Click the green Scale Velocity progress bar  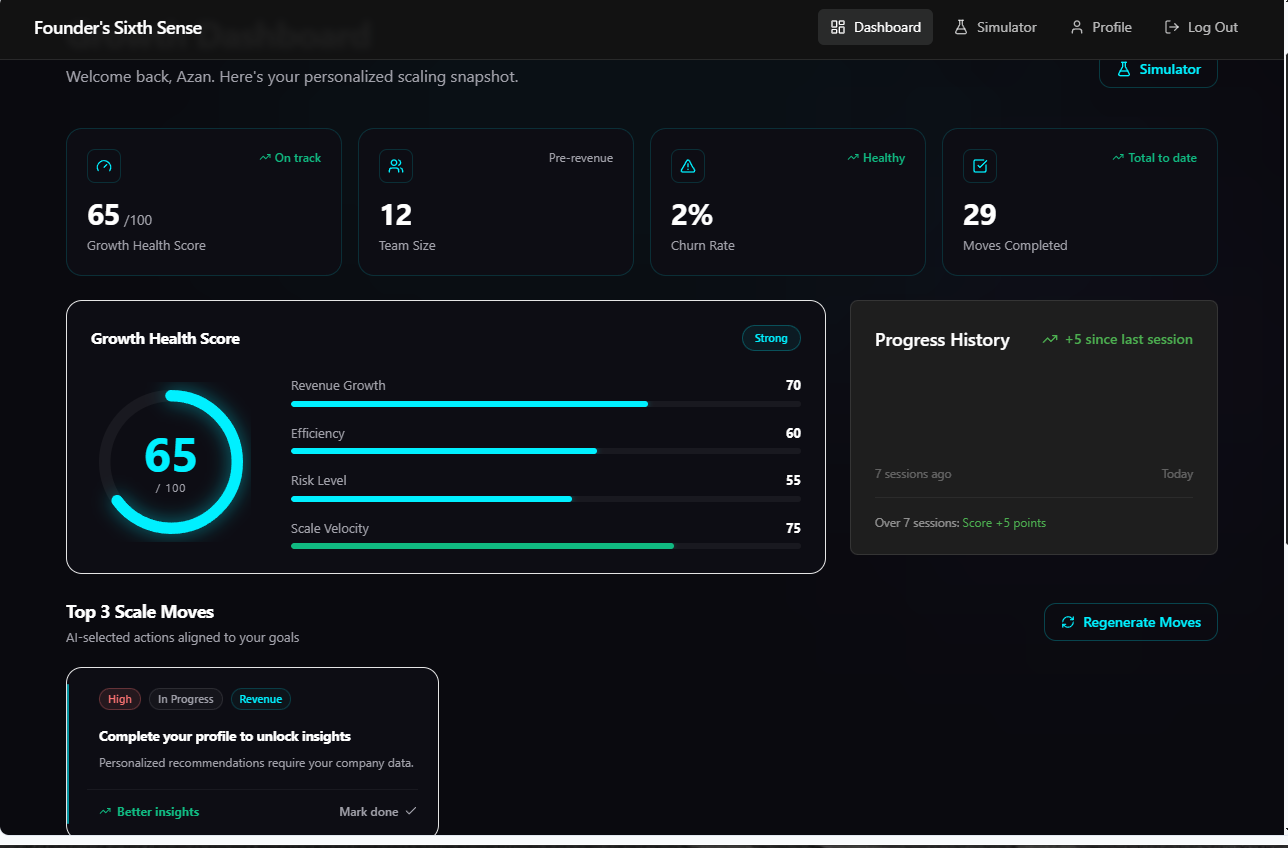[x=546, y=546]
